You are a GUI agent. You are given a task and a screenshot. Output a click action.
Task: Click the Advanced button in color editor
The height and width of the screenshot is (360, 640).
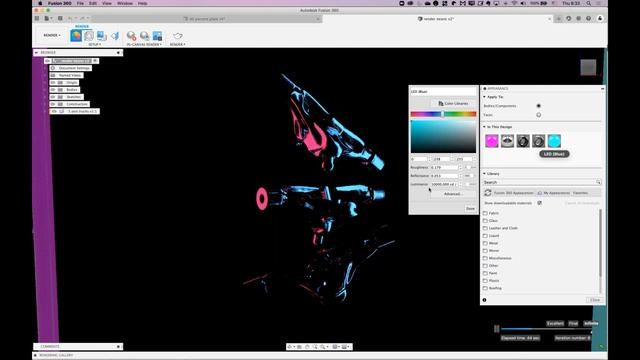453,194
